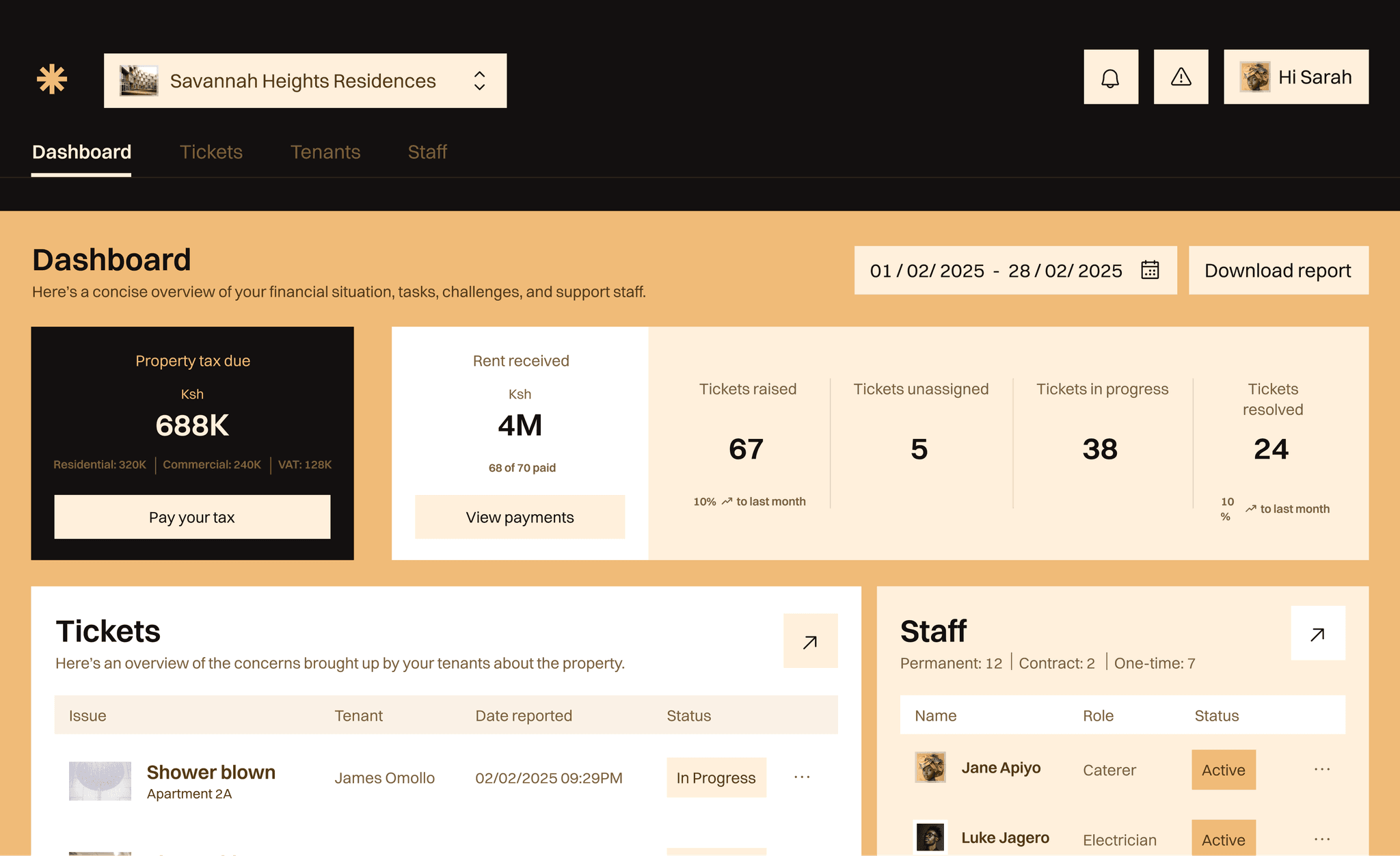Open notifications bell icon

coord(1111,77)
